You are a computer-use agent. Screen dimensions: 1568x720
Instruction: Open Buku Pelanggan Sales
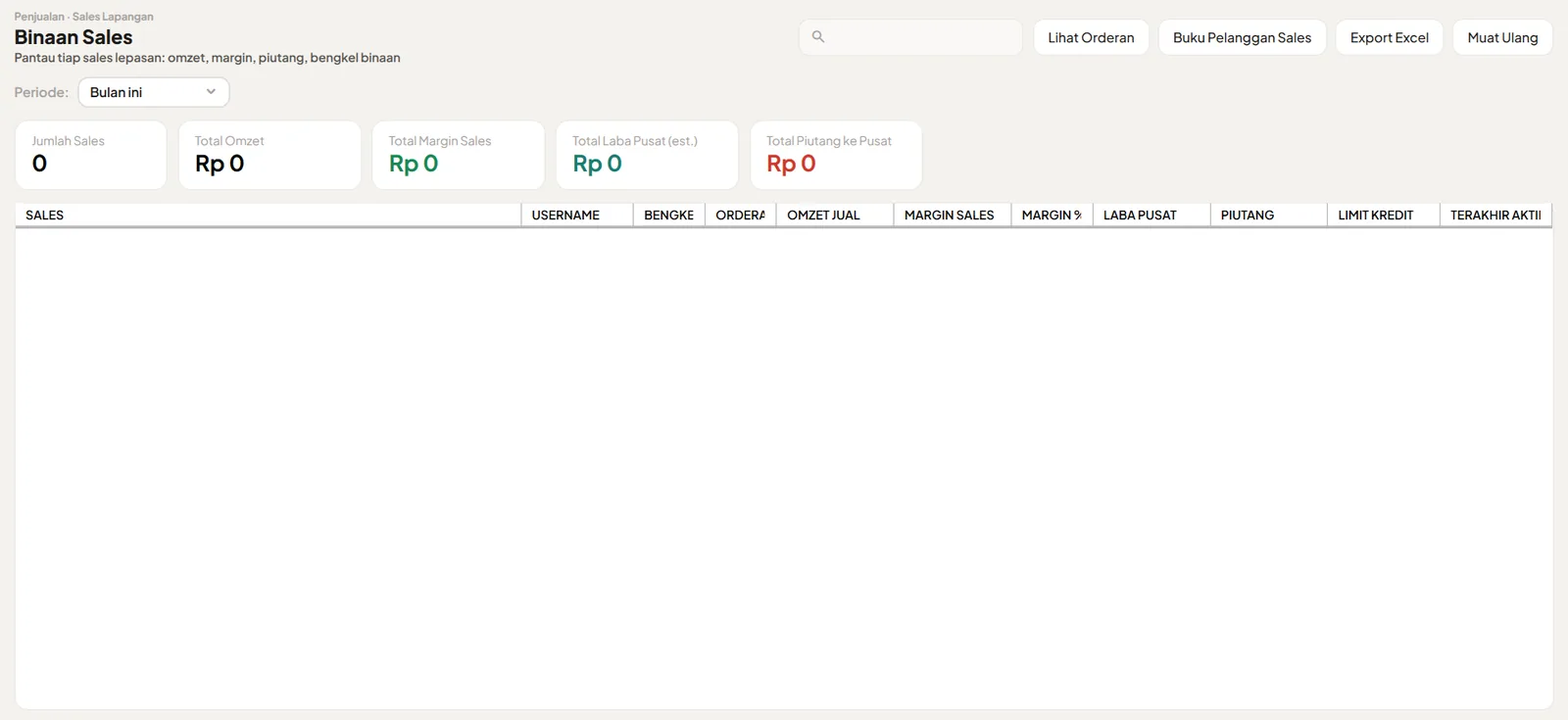[x=1242, y=37]
